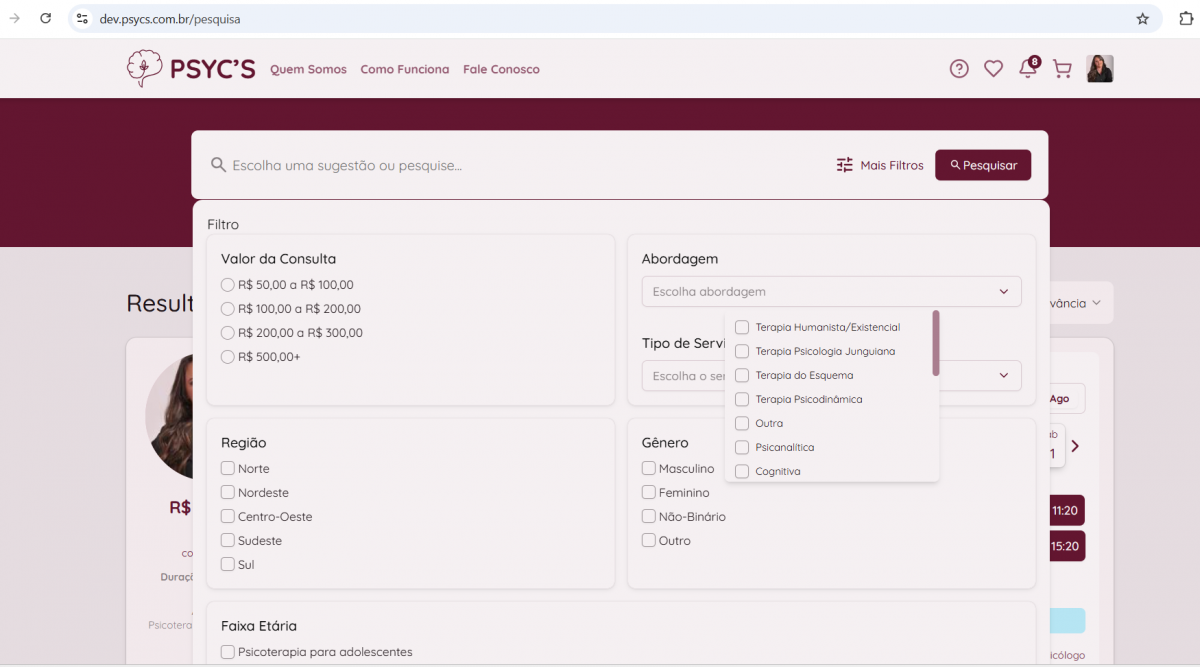Navigate to Fale Conosco page
The width and height of the screenshot is (1200, 667).
point(501,70)
